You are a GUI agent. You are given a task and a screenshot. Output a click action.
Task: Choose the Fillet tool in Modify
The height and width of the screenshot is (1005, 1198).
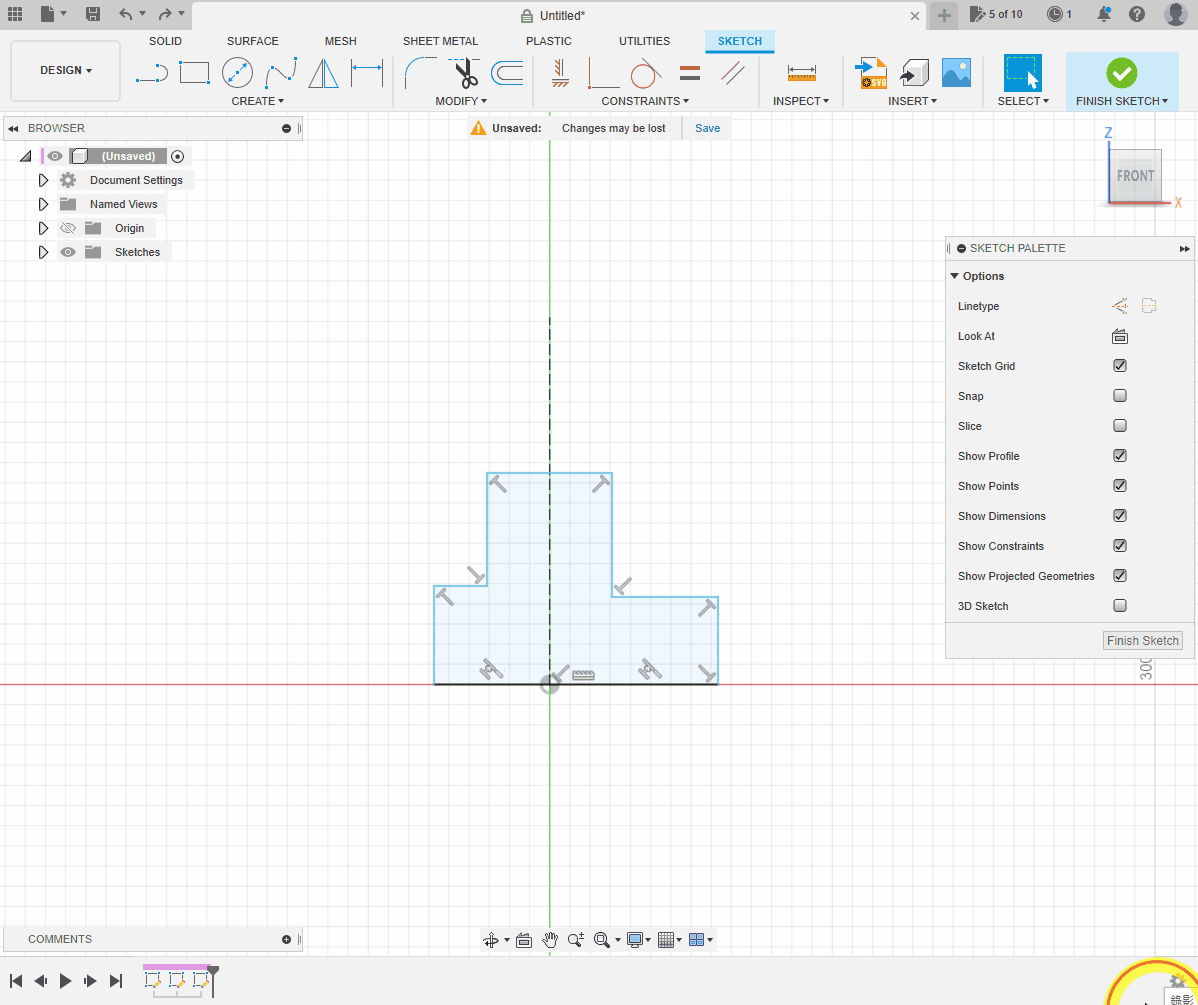pyautogui.click(x=420, y=73)
